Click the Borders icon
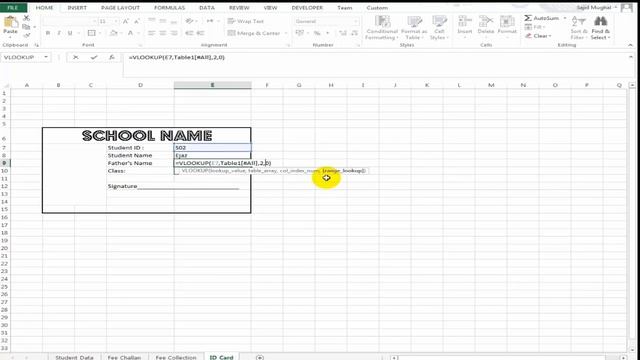This screenshot has height=360, width=640. [x=91, y=33]
